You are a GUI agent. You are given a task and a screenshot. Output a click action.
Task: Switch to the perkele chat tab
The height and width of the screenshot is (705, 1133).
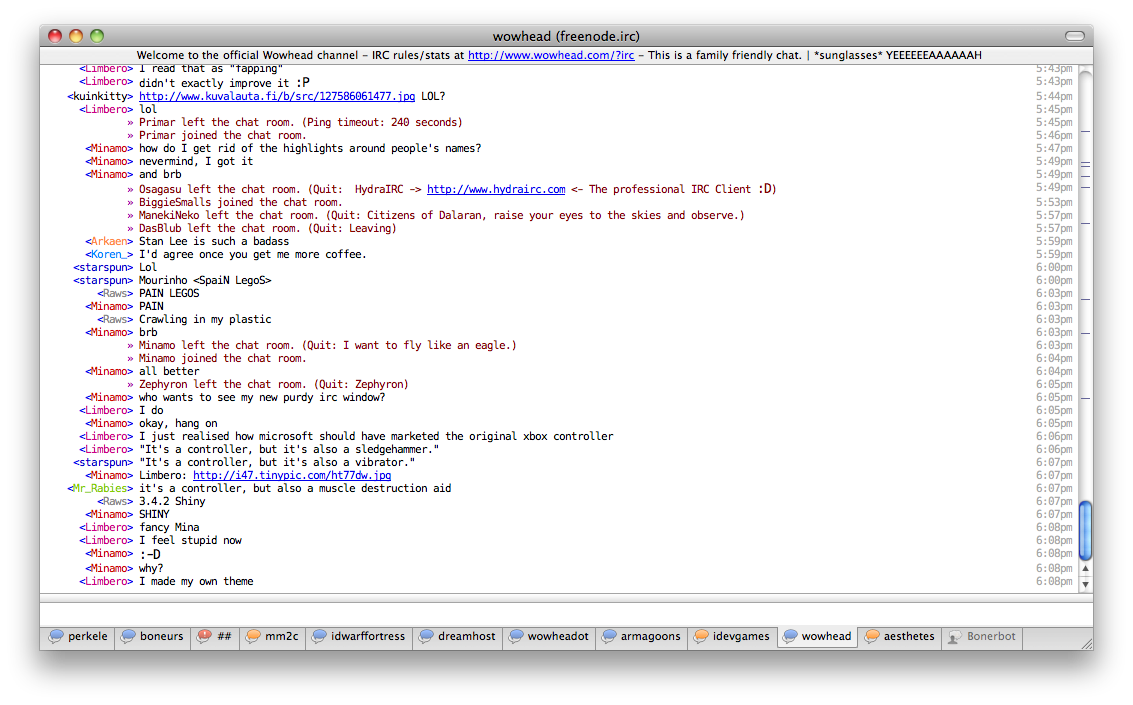pyautogui.click(x=78, y=636)
